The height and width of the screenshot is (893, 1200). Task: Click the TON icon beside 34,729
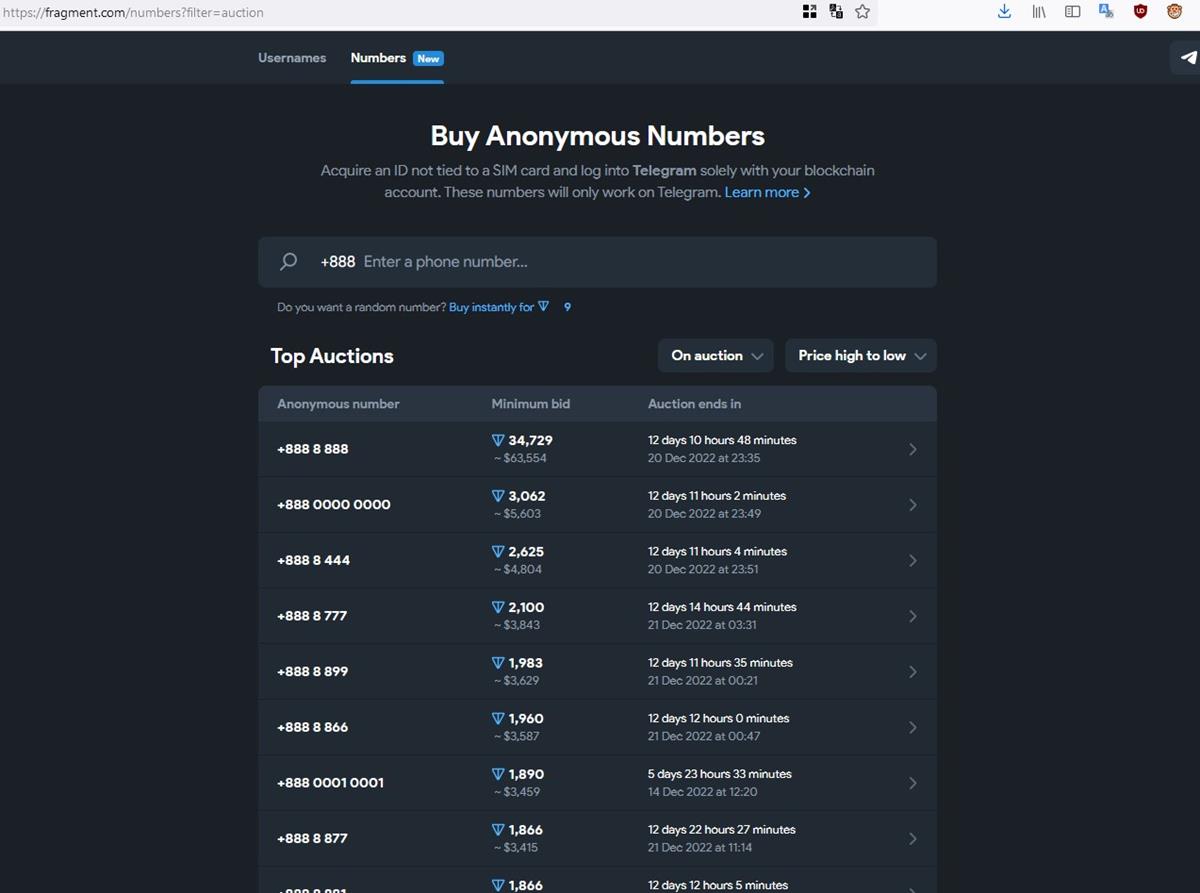click(498, 440)
